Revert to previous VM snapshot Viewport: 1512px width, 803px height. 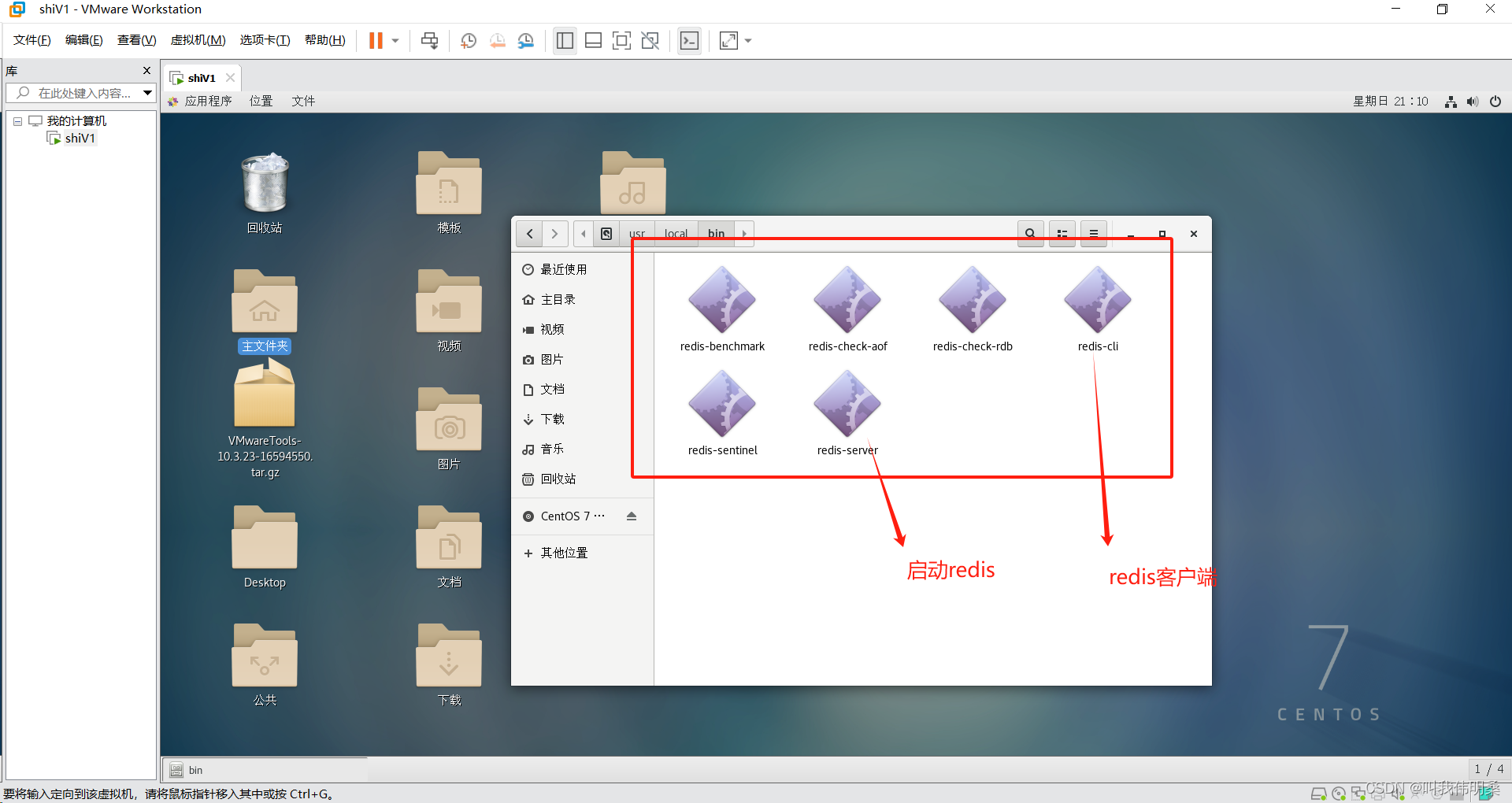pos(498,41)
